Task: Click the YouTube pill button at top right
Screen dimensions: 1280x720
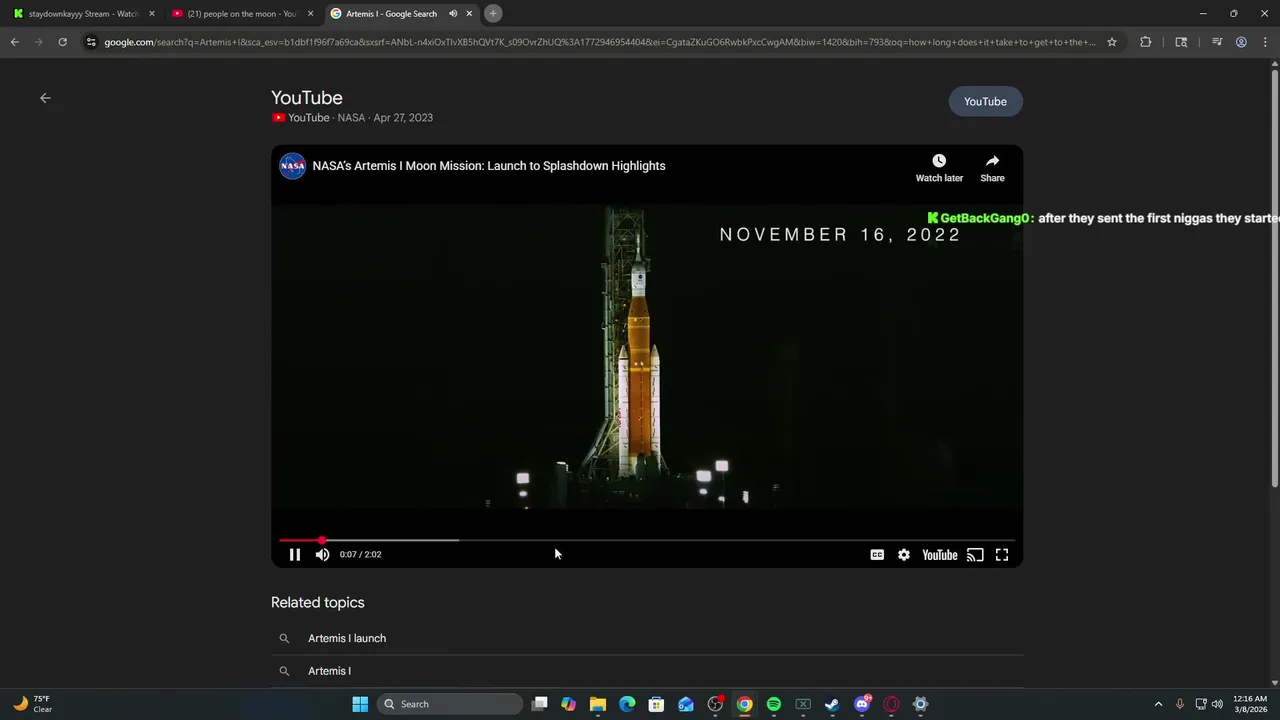Action: 985,102
